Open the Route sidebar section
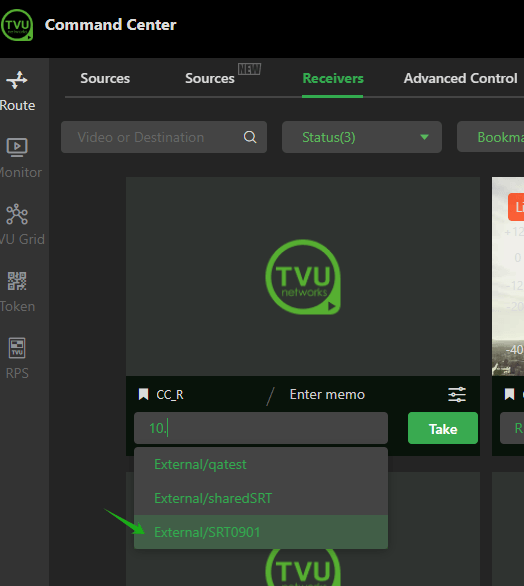Viewport: 524px width, 586px height. point(17,91)
